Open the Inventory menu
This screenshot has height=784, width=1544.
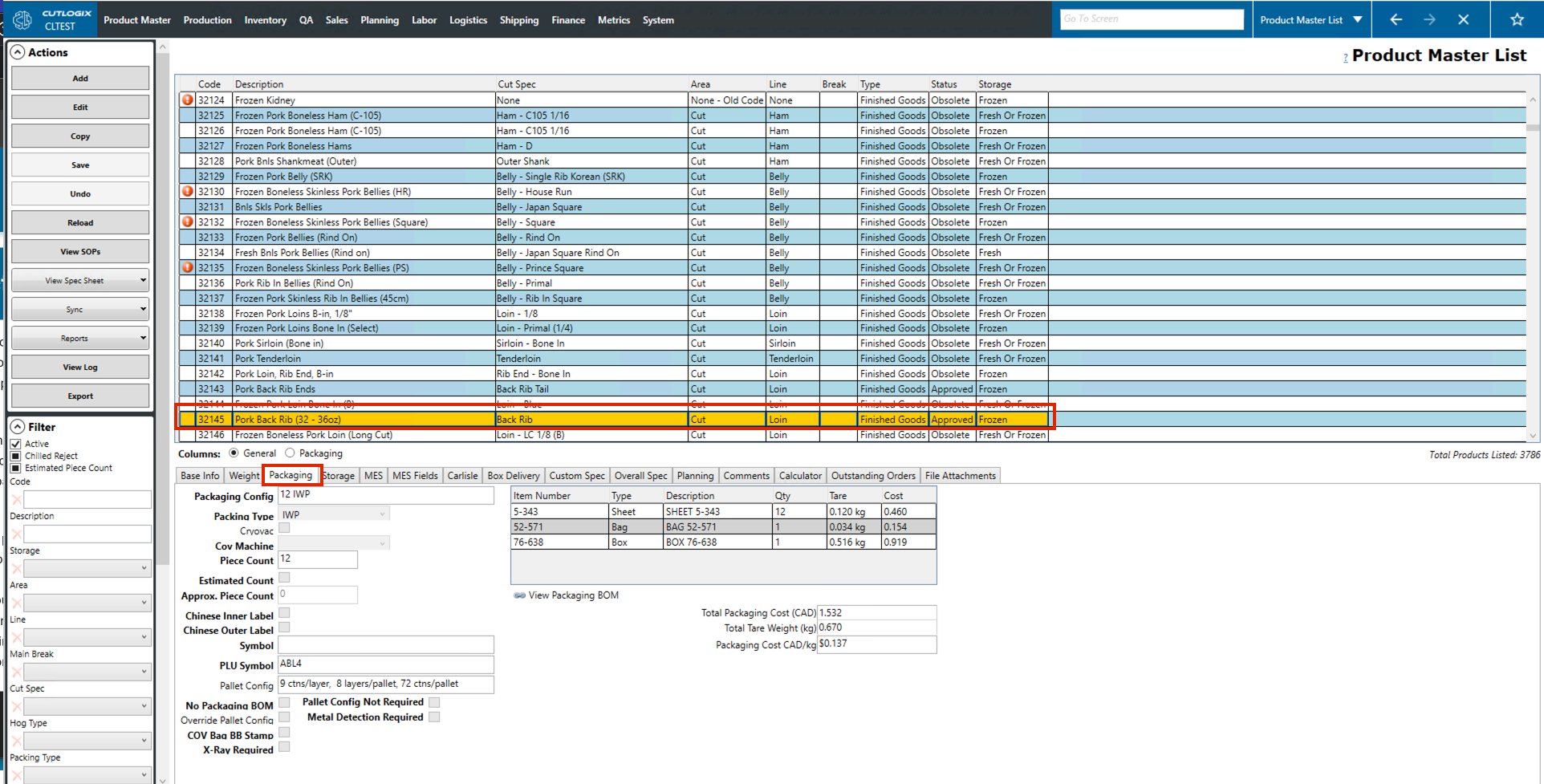(265, 20)
